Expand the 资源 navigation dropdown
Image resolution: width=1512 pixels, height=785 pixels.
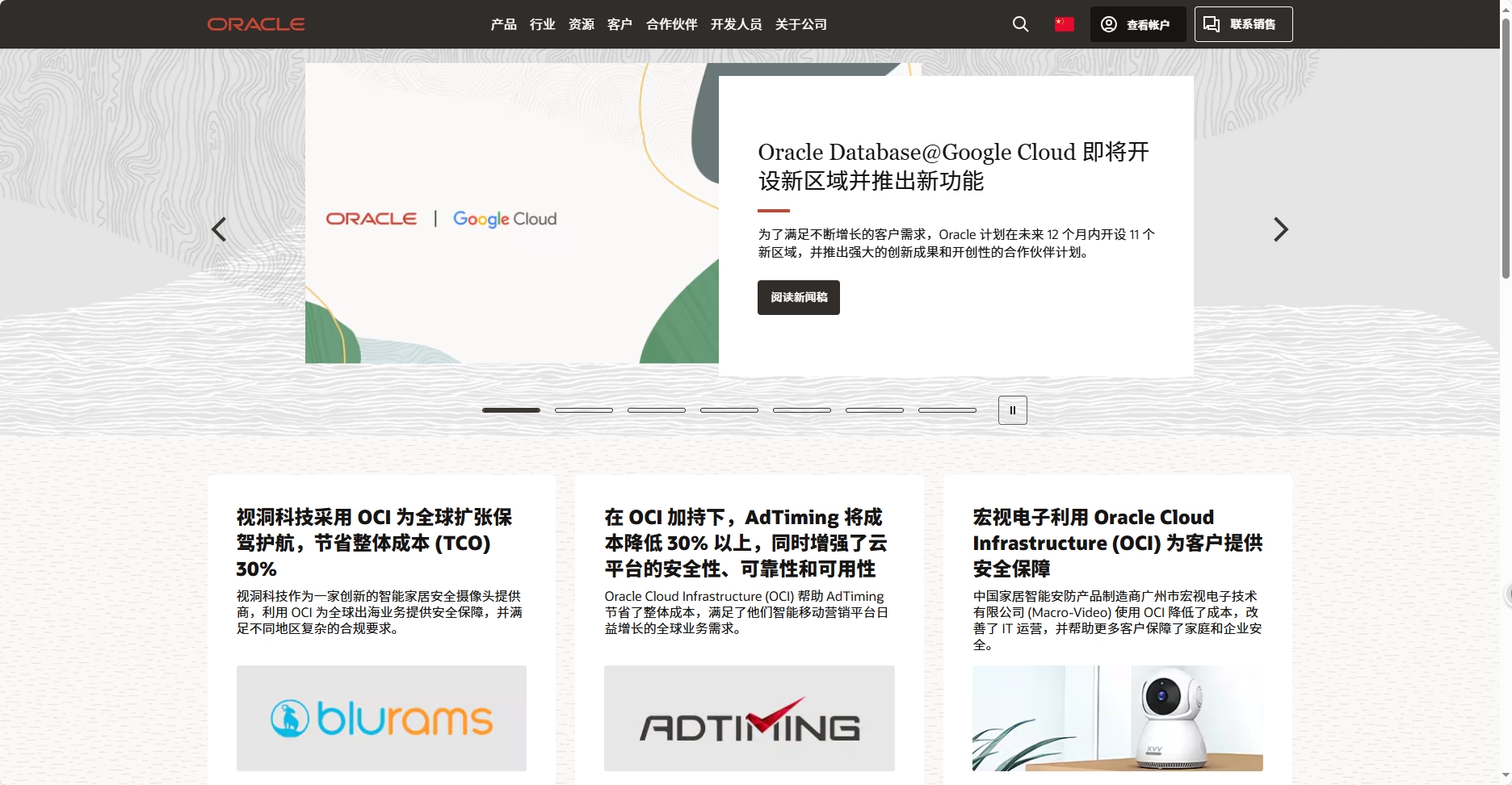(x=580, y=24)
